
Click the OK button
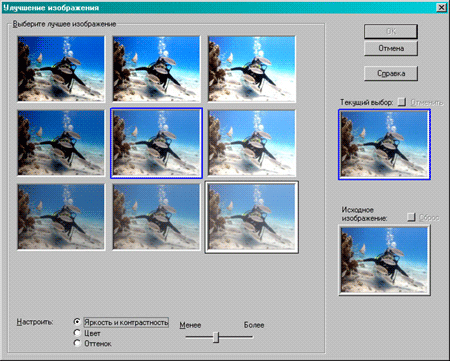(391, 31)
